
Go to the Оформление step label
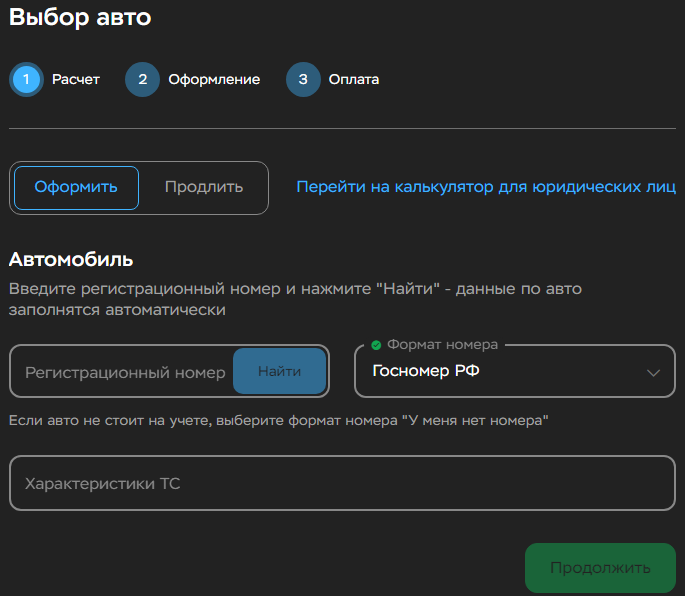214,80
